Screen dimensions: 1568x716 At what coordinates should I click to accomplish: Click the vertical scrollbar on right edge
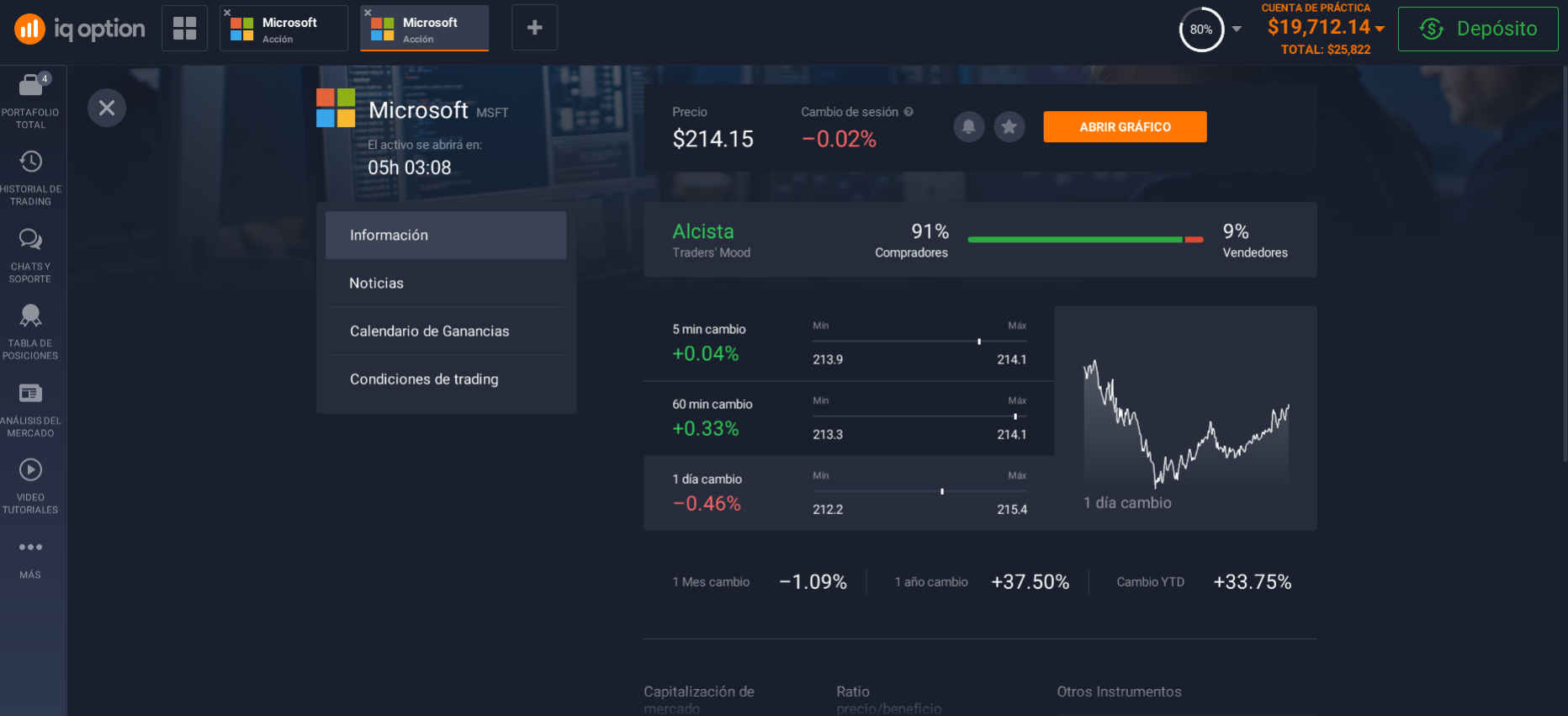click(x=1565, y=264)
